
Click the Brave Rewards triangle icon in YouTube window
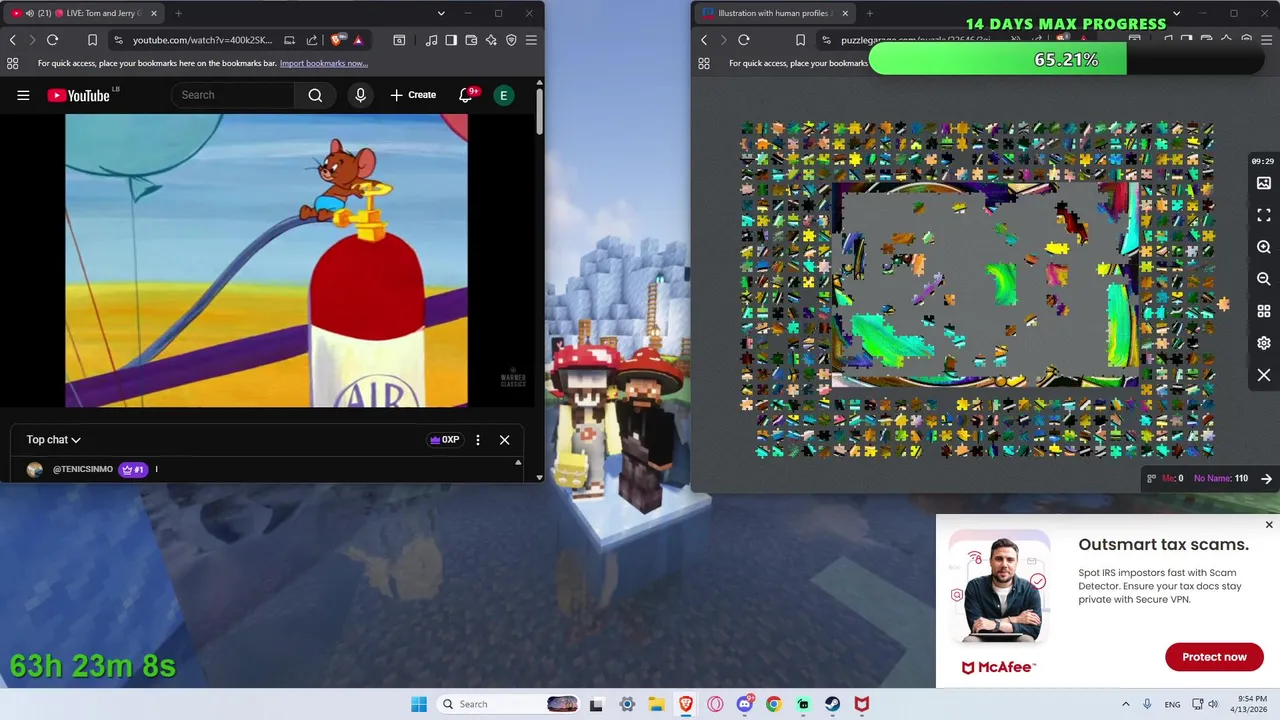[x=358, y=40]
